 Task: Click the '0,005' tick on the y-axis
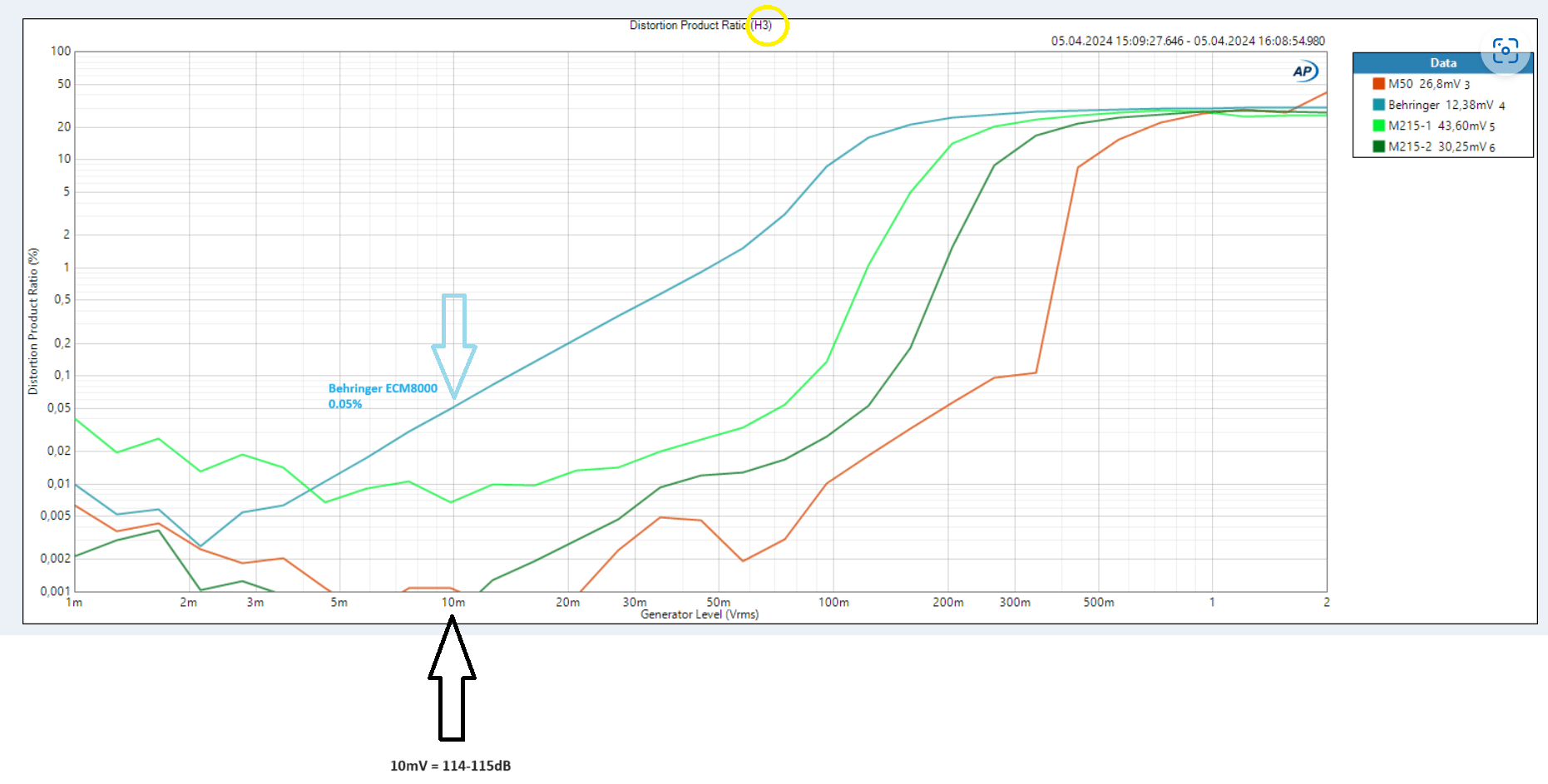pos(56,515)
